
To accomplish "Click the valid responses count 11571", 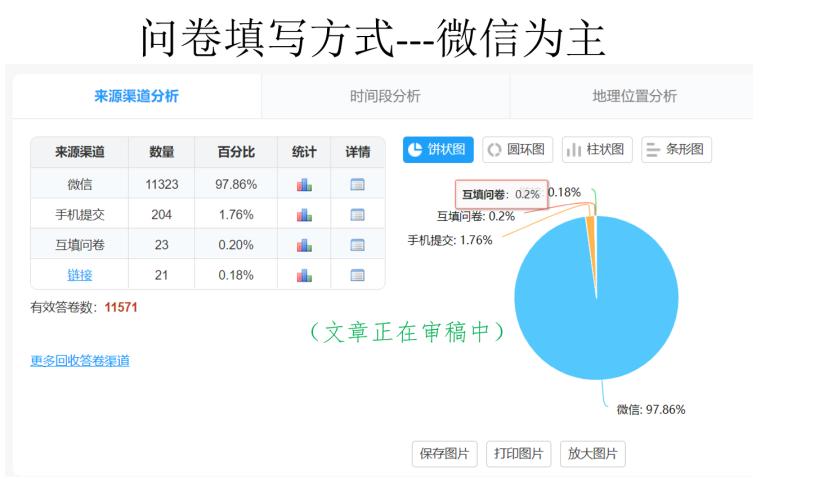I will (x=121, y=307).
